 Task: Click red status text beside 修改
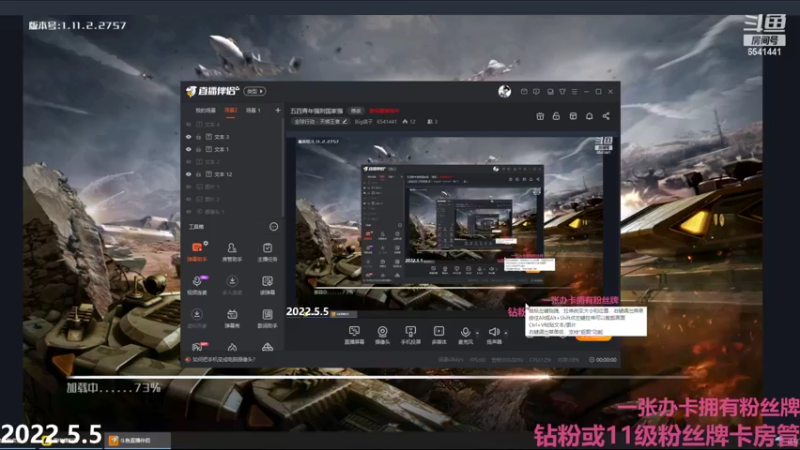pyautogui.click(x=384, y=111)
